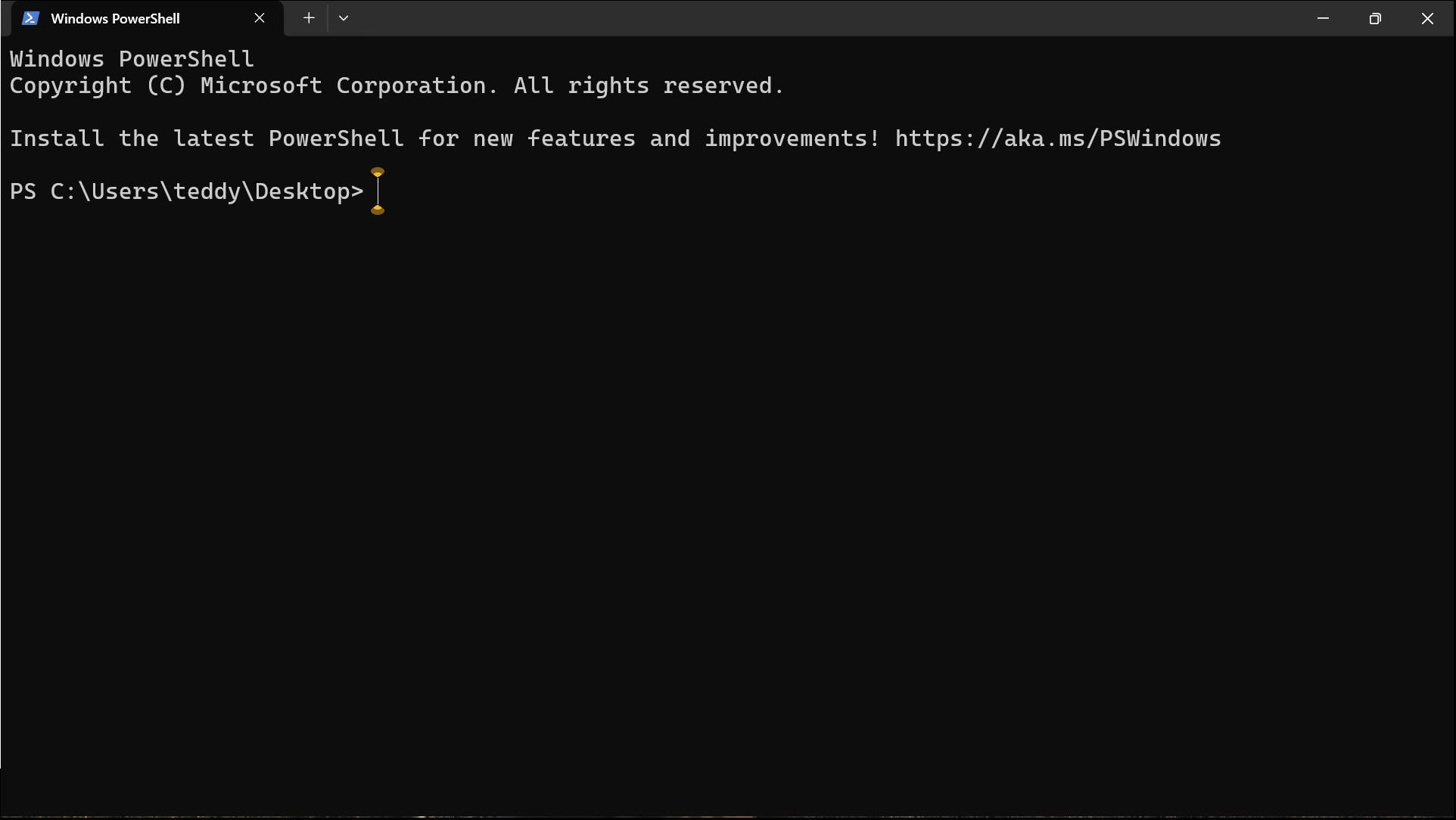Viewport: 1456px width, 820px height.
Task: Restore down the terminal window
Action: 1375,18
